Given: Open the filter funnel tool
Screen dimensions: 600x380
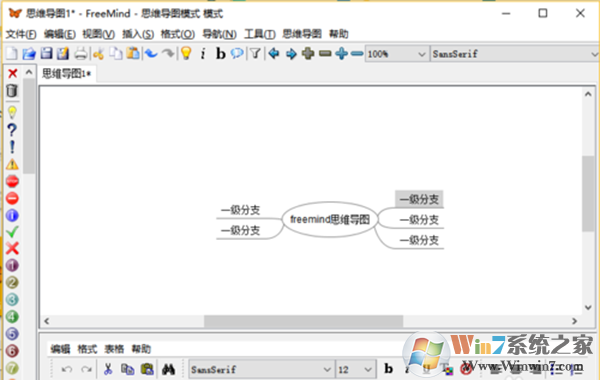Looking at the screenshot, I should [255, 54].
